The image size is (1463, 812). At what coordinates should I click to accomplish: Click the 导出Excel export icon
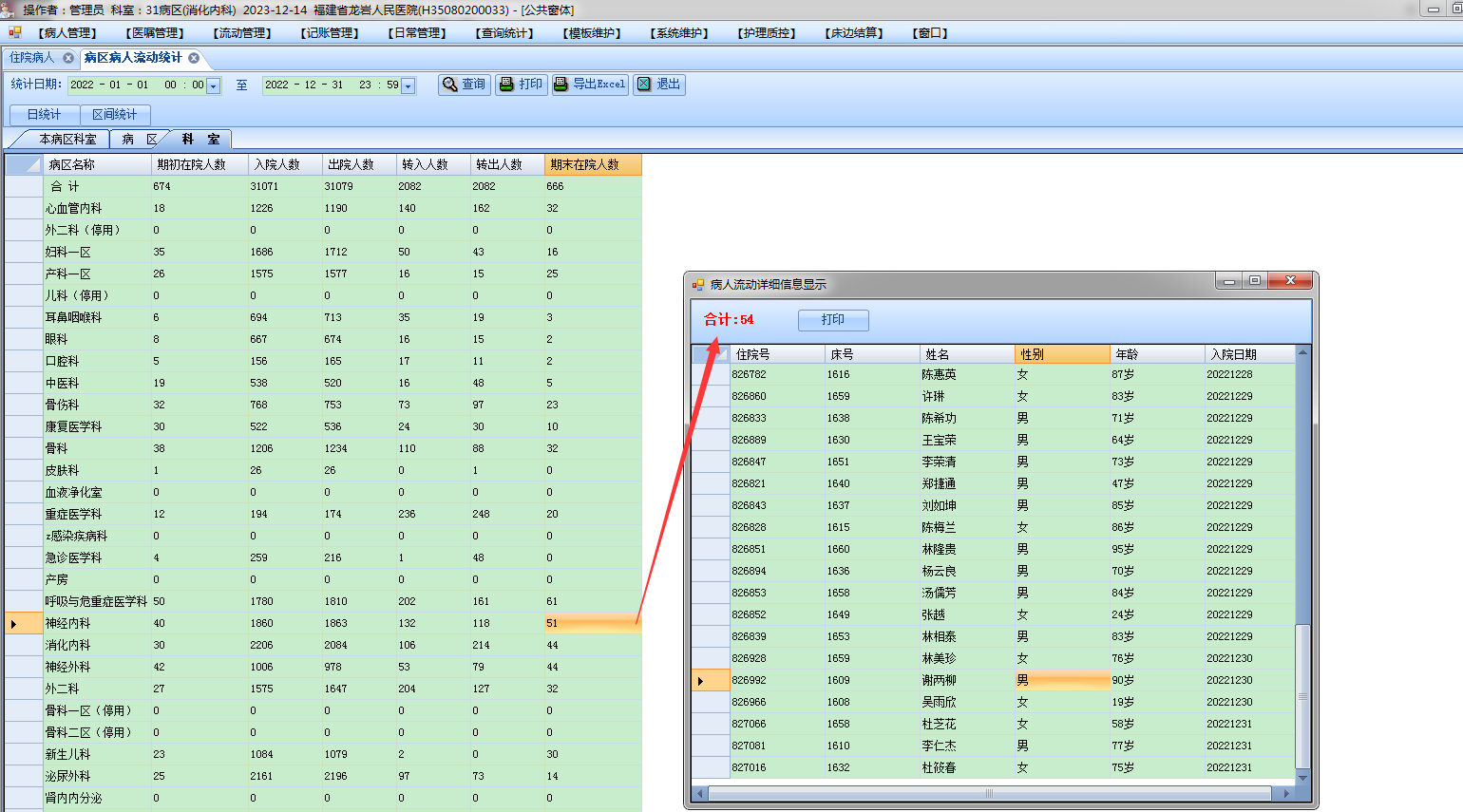click(x=561, y=85)
